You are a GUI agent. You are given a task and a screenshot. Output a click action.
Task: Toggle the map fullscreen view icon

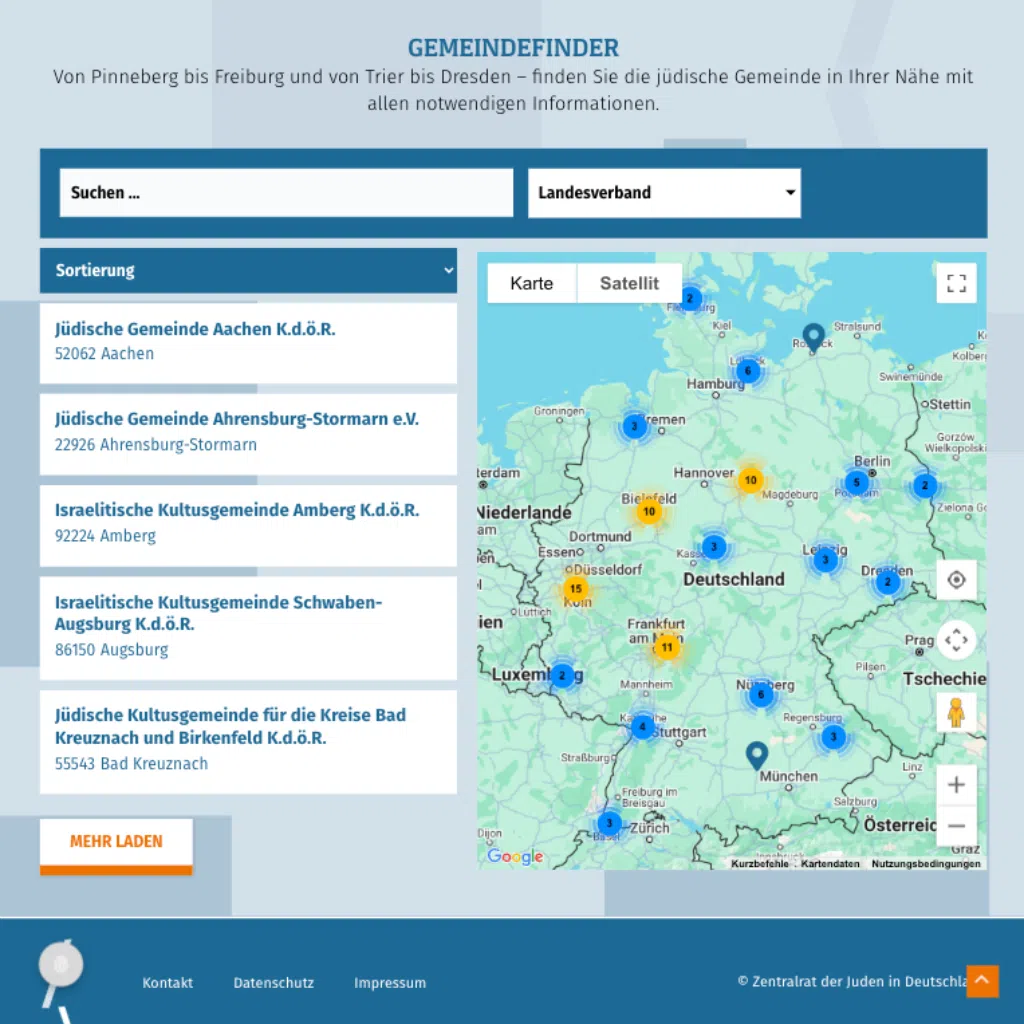click(x=956, y=283)
